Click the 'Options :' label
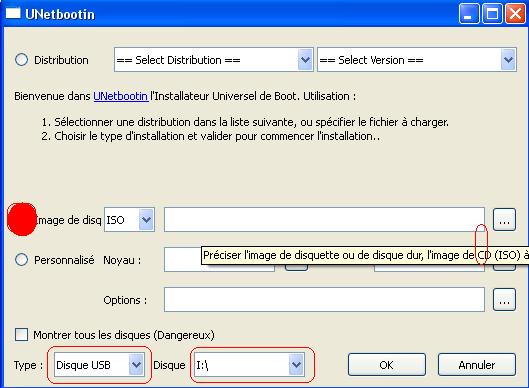Viewport: 529px width, 388px height. click(125, 300)
